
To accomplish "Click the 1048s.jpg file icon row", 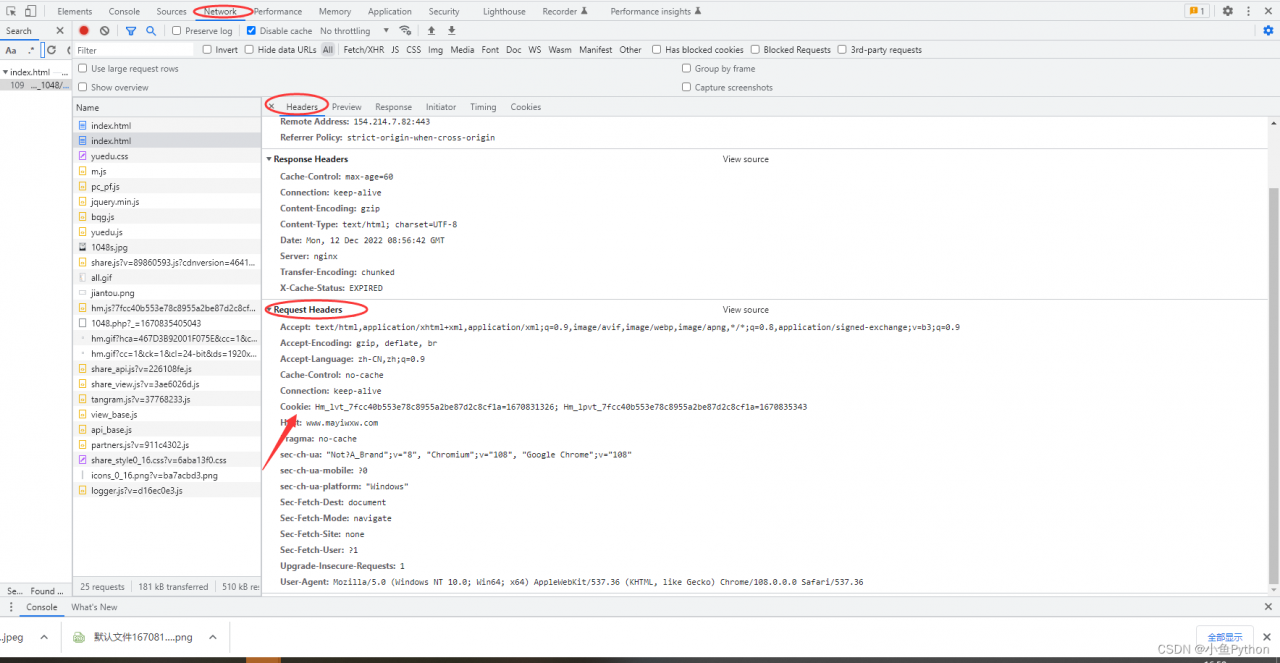I will tap(166, 247).
